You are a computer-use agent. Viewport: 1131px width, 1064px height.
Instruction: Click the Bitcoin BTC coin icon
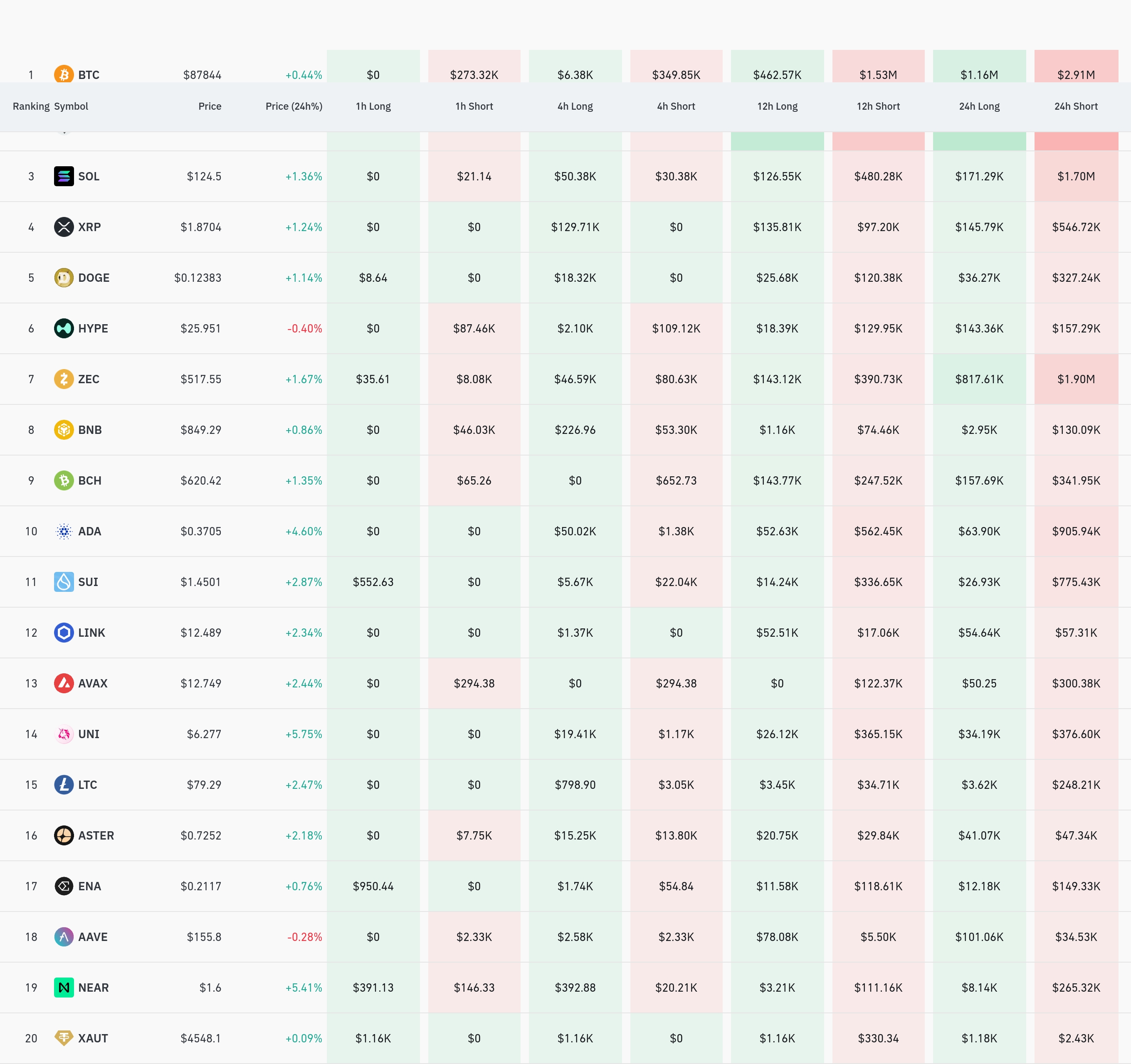[64, 74]
